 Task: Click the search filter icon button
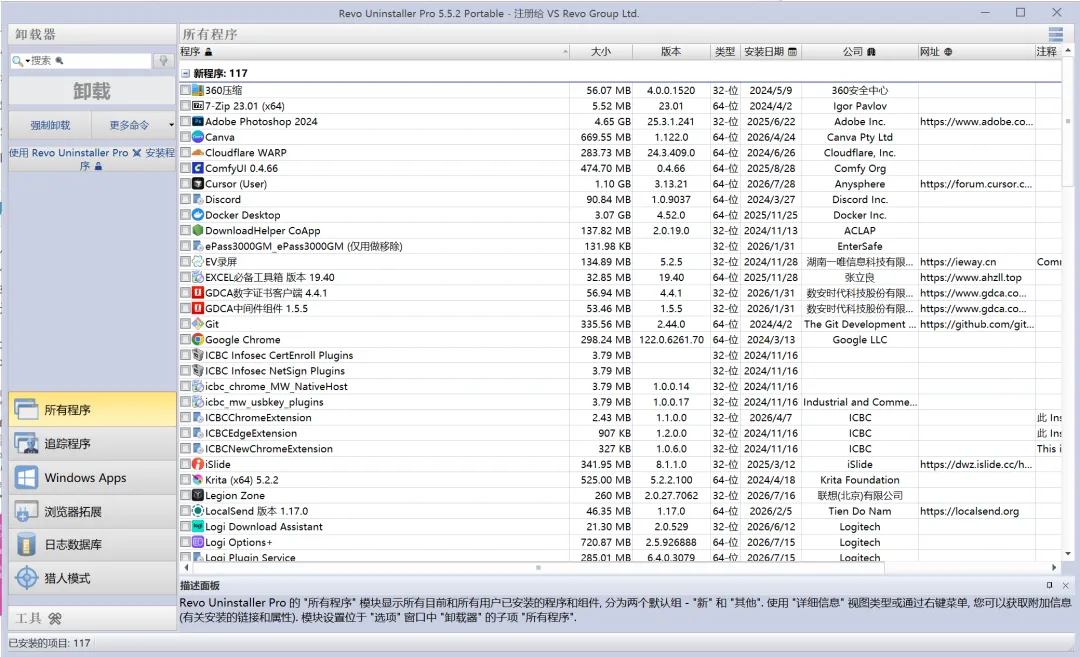pyautogui.click(x=163, y=61)
